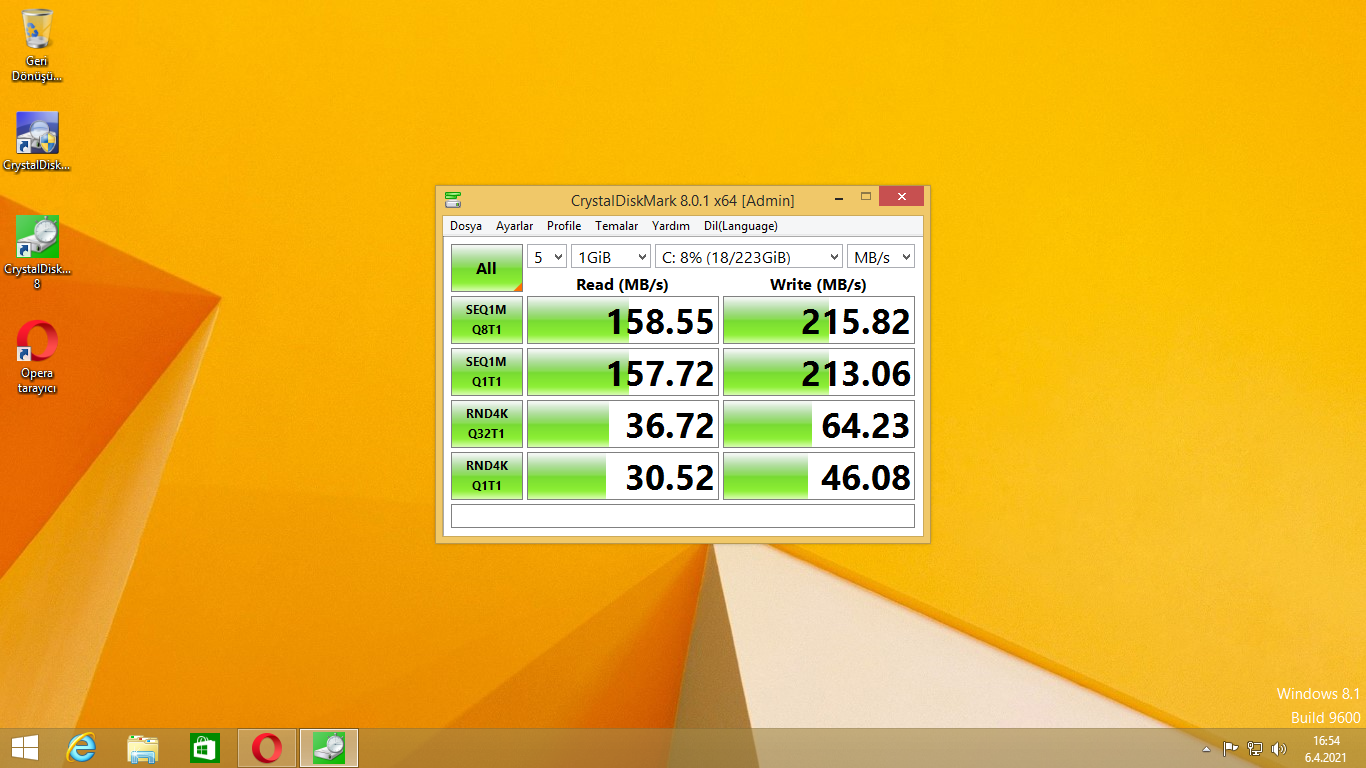The image size is (1366, 768).
Task: Click the CrystalDiskMark title bar app icon
Action: click(453, 200)
